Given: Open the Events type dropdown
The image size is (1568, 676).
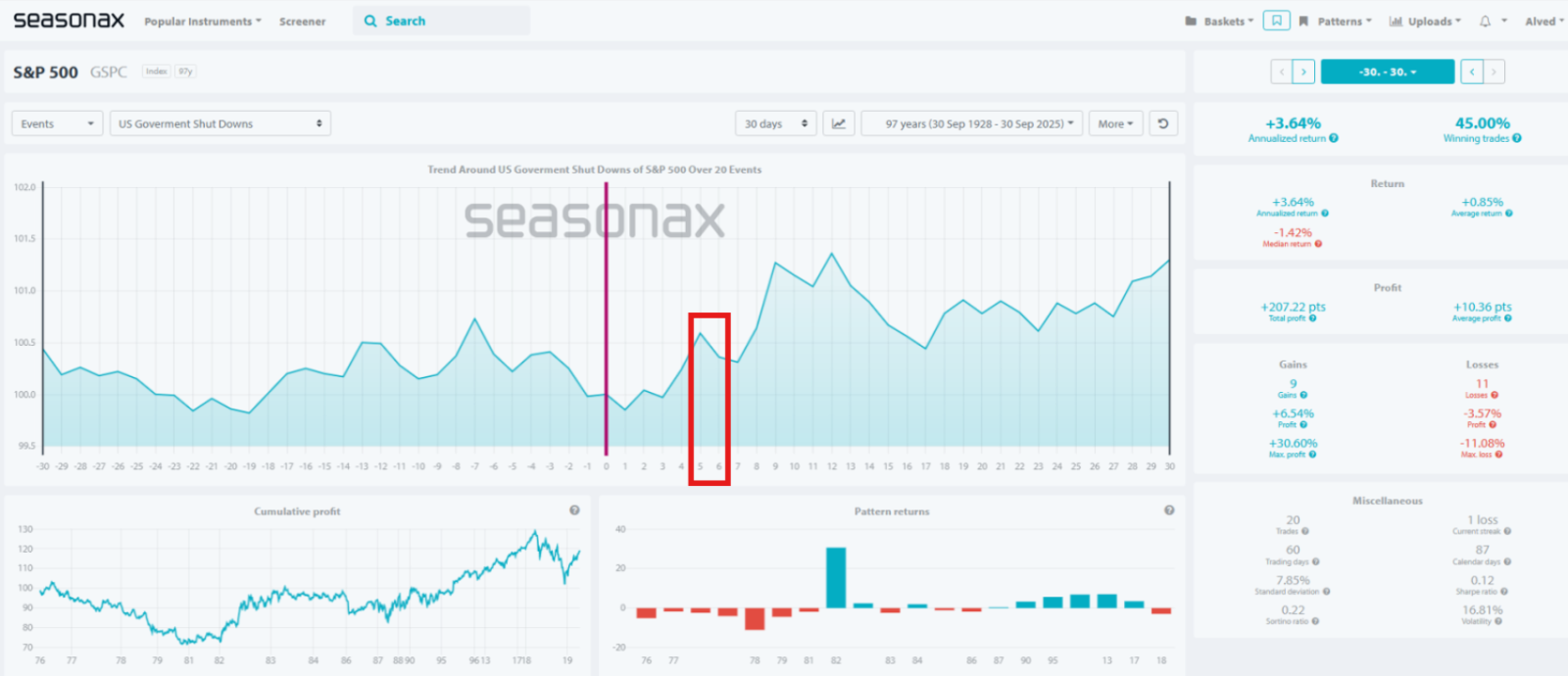Looking at the screenshot, I should [x=57, y=123].
